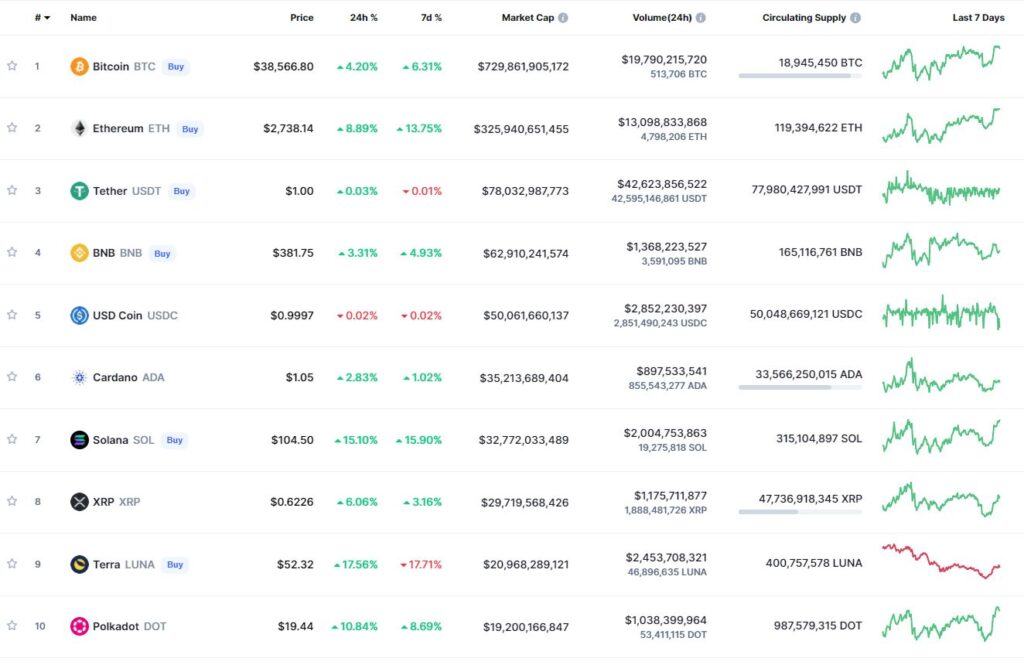Click the Cardano coin logo
The height and width of the screenshot is (665, 1024).
[x=79, y=377]
